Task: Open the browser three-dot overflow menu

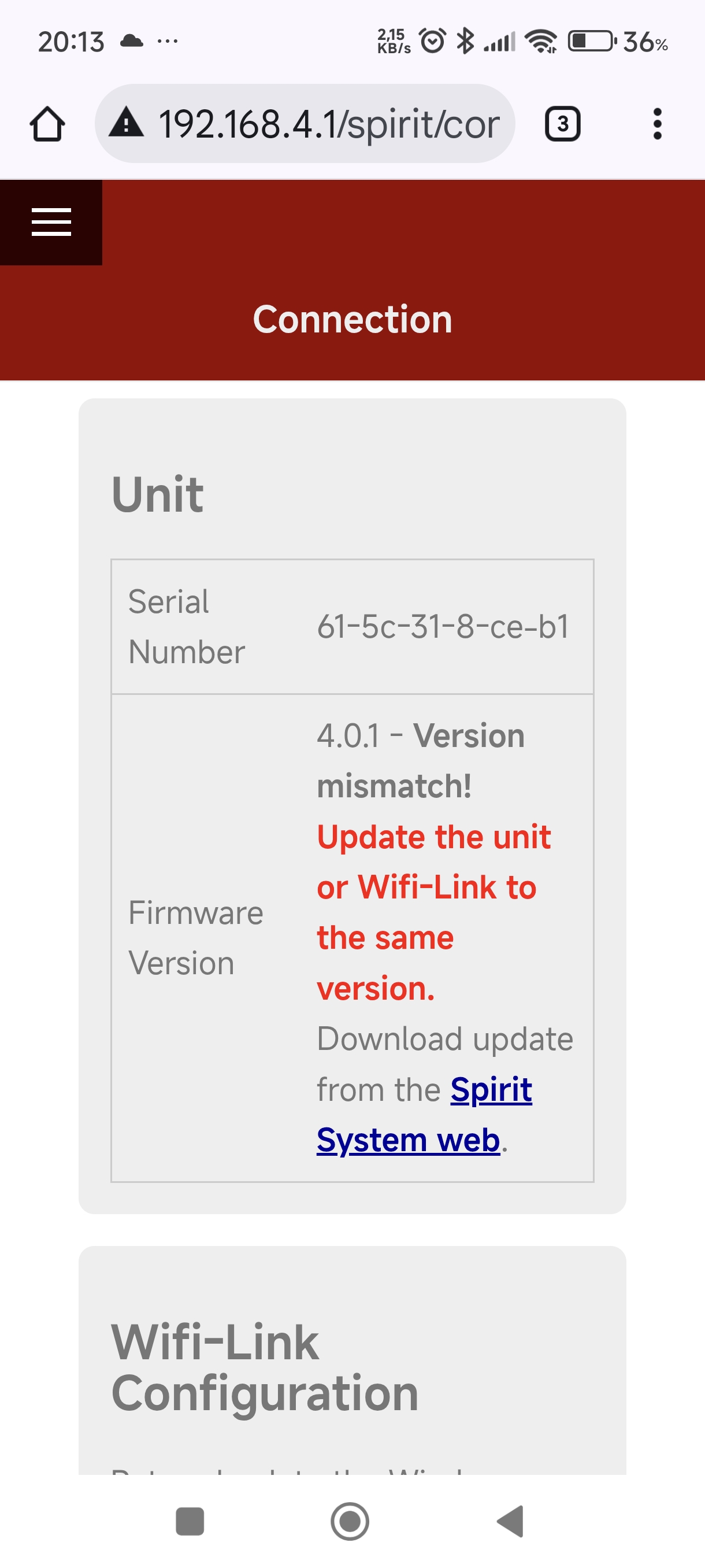Action: [x=657, y=124]
